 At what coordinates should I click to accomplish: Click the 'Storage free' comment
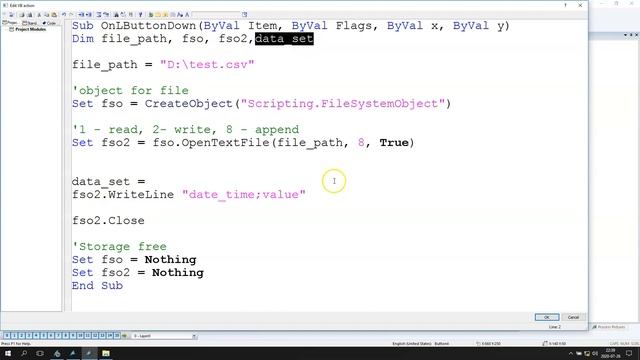pos(119,247)
